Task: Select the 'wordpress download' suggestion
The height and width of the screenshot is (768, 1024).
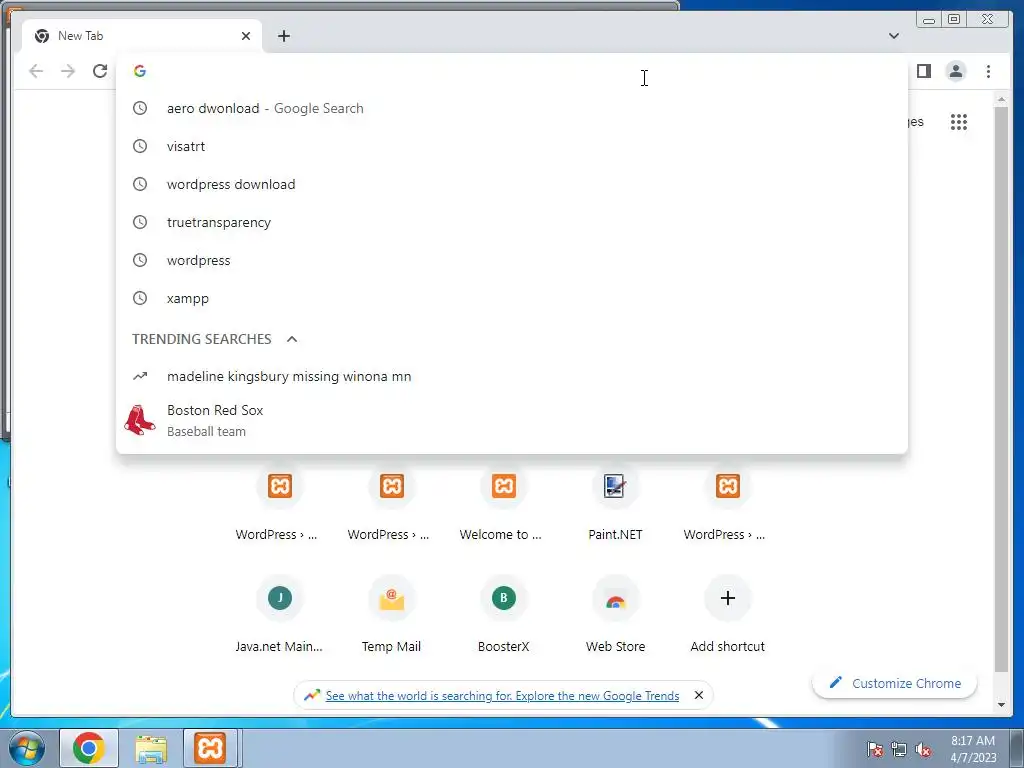Action: (x=511, y=184)
